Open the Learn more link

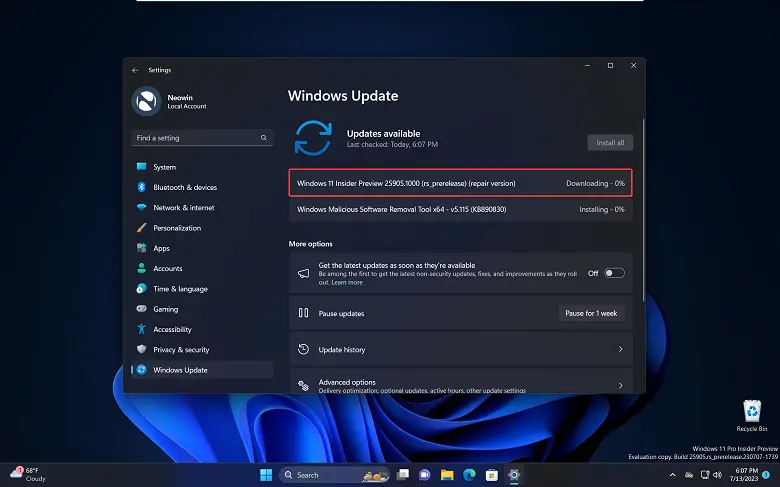click(347, 282)
